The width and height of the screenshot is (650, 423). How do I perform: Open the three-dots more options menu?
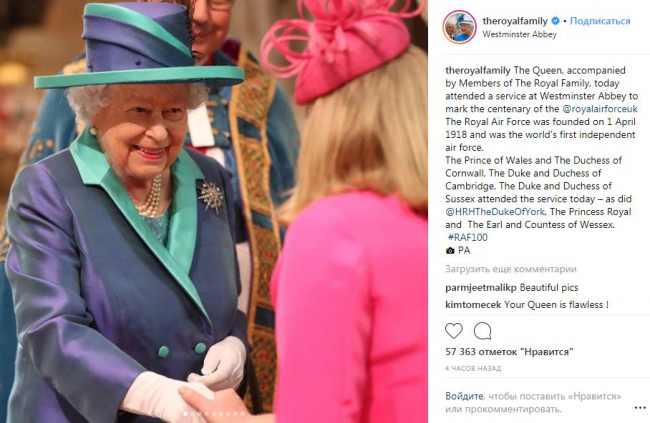(640, 408)
